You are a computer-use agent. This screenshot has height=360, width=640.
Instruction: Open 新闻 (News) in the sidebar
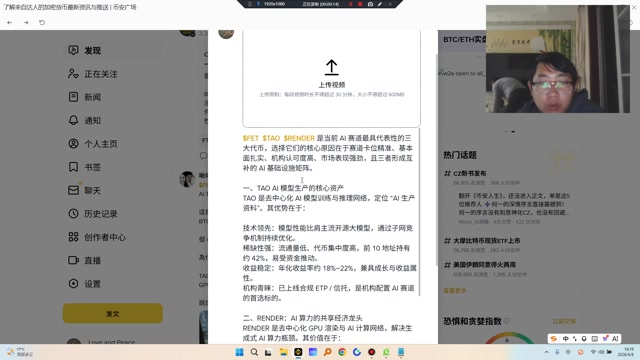84,97
